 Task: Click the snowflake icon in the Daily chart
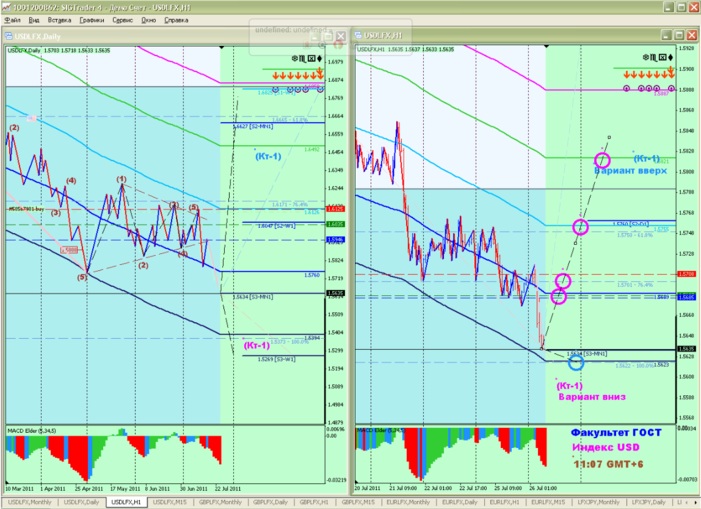tap(295, 59)
